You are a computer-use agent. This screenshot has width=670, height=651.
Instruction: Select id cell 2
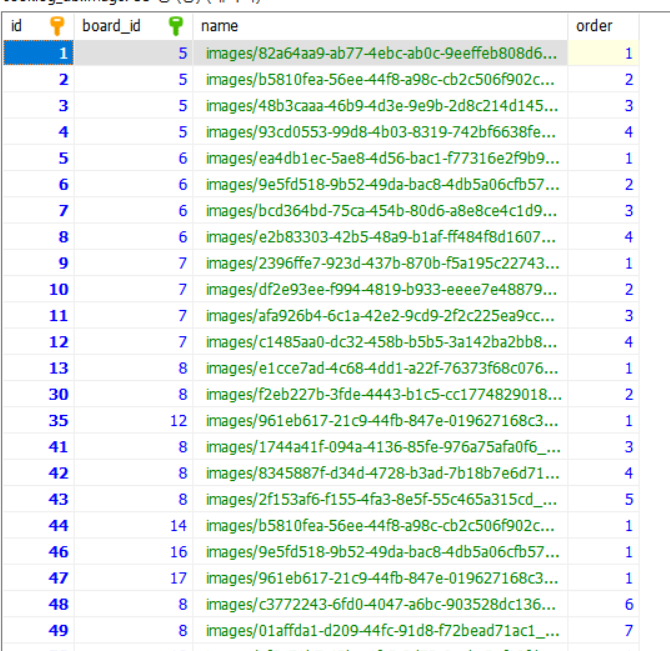pyautogui.click(x=38, y=79)
